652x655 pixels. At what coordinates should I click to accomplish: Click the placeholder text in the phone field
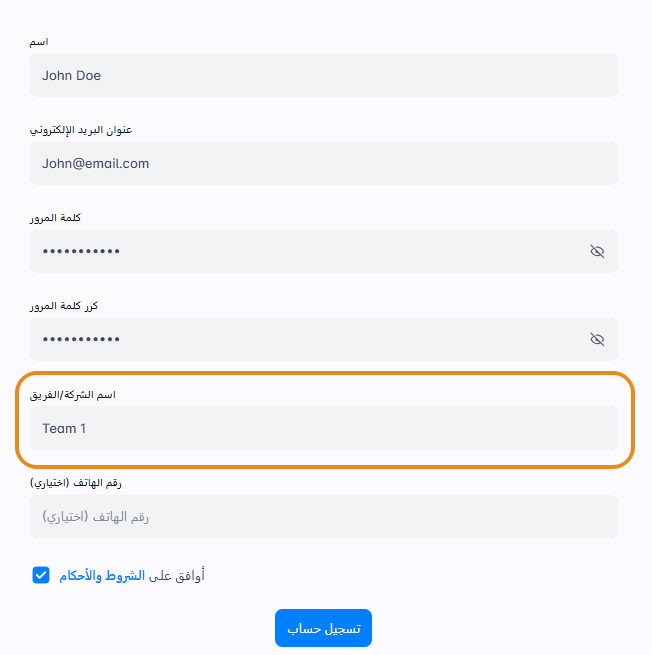click(x=95, y=517)
